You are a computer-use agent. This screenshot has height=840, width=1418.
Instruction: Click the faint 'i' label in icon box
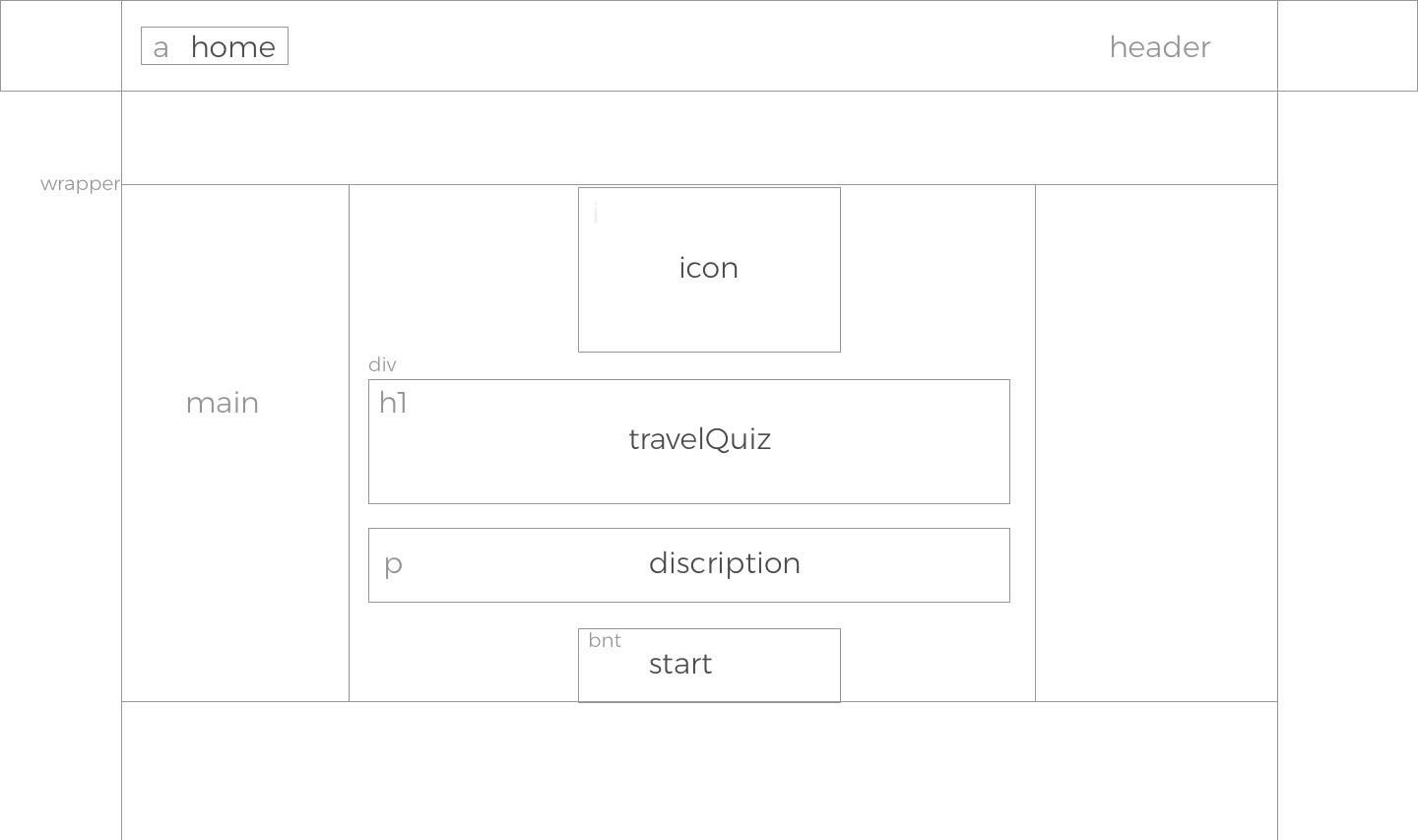pyautogui.click(x=596, y=213)
